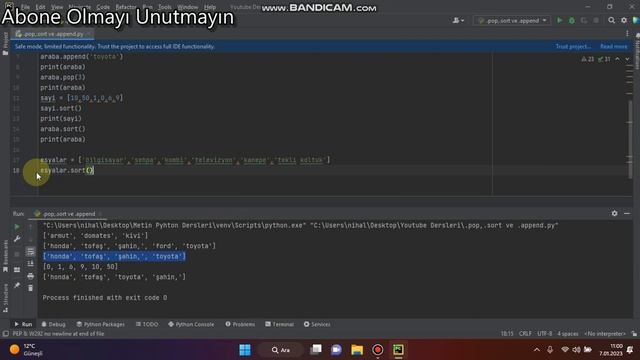Open the File menu
640x360 pixels.
pos(25,7)
